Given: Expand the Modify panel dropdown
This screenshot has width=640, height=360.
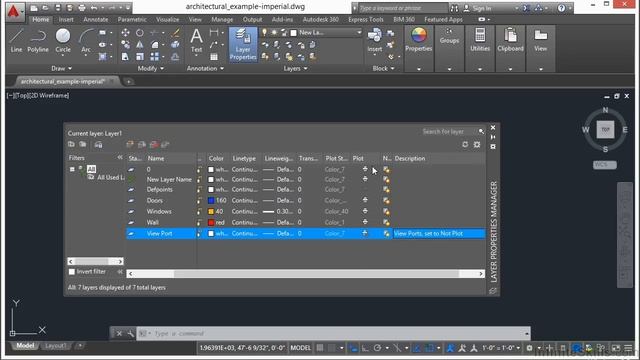Looking at the screenshot, I should tap(151, 68).
